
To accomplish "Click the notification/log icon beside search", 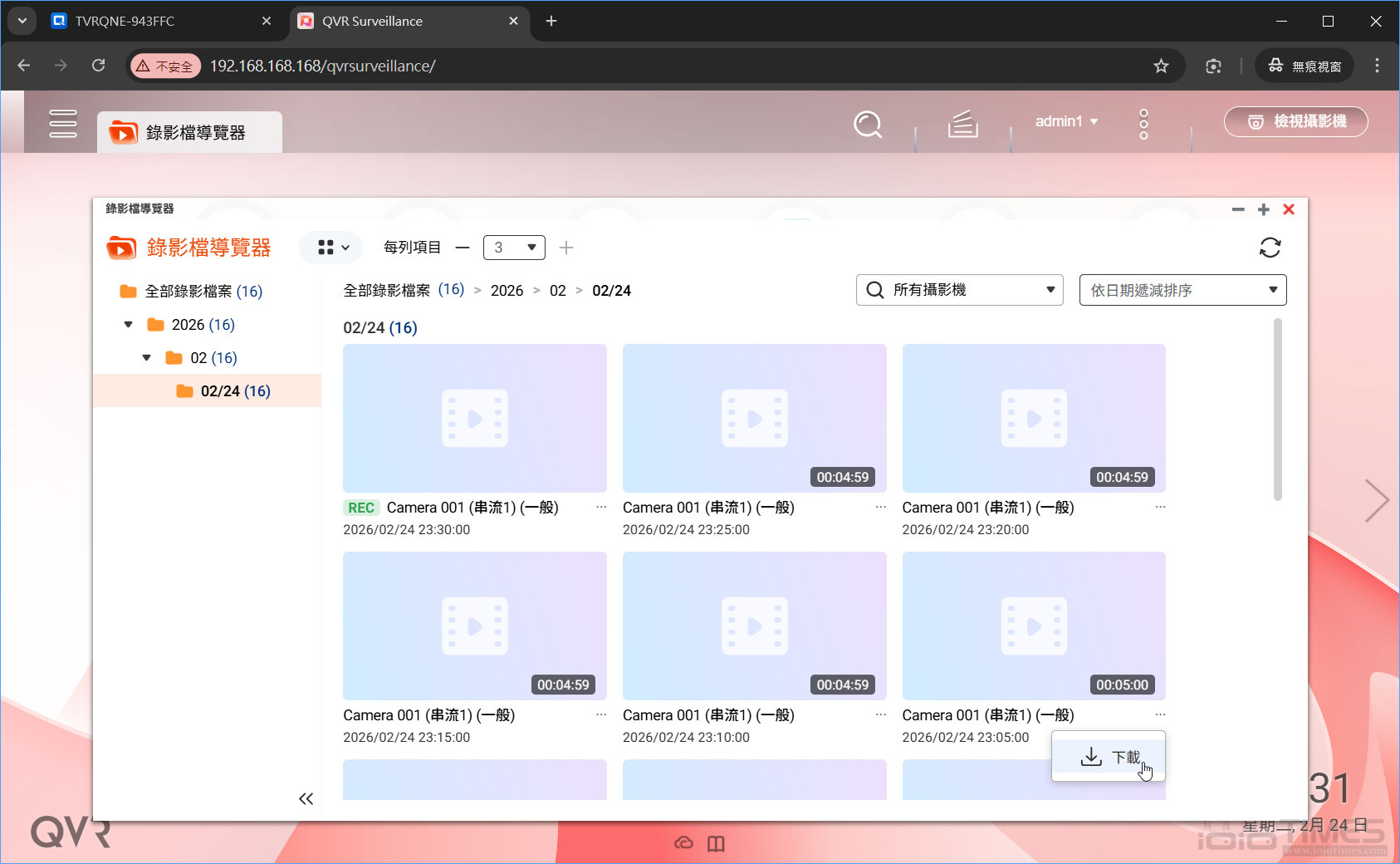I will click(x=962, y=124).
